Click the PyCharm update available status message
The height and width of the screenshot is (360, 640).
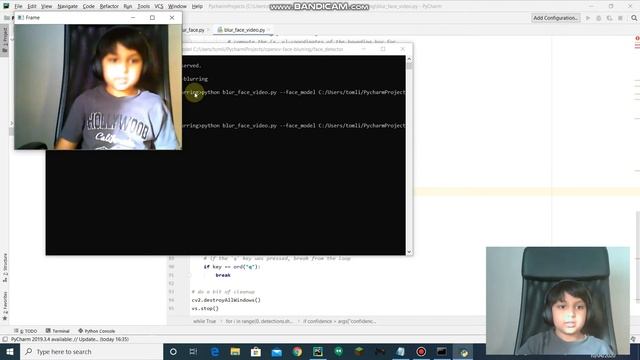click(x=70, y=339)
